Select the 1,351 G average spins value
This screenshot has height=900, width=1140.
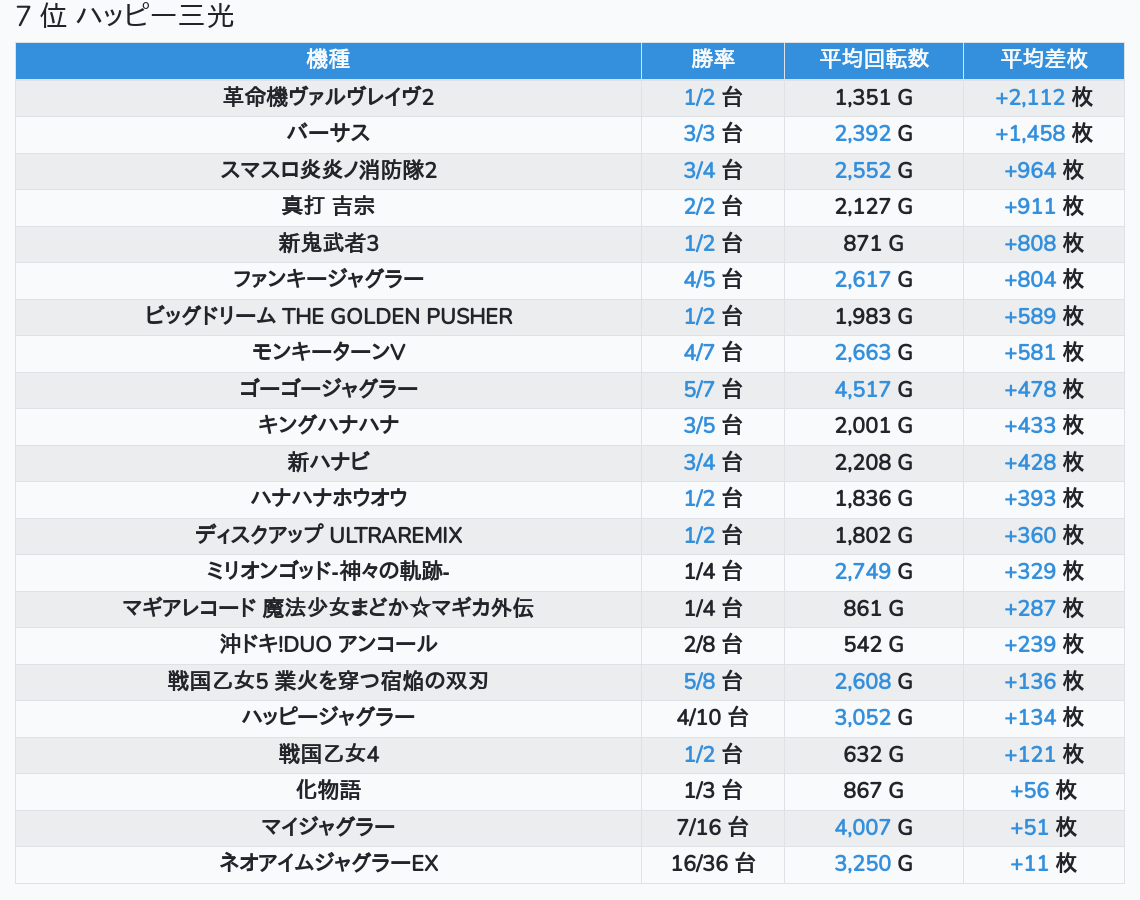tap(874, 97)
